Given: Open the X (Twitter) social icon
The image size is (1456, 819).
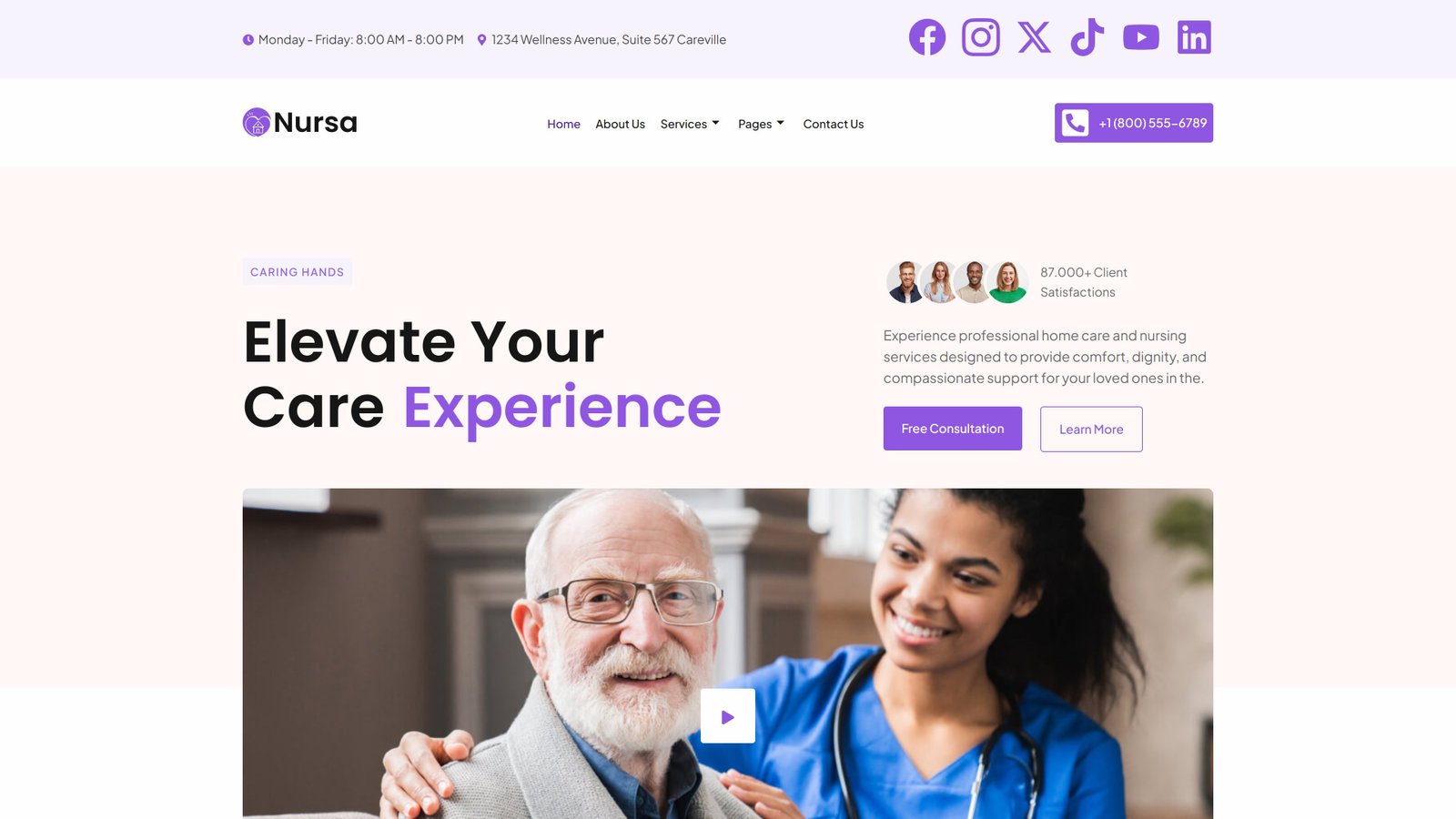Looking at the screenshot, I should [x=1034, y=37].
